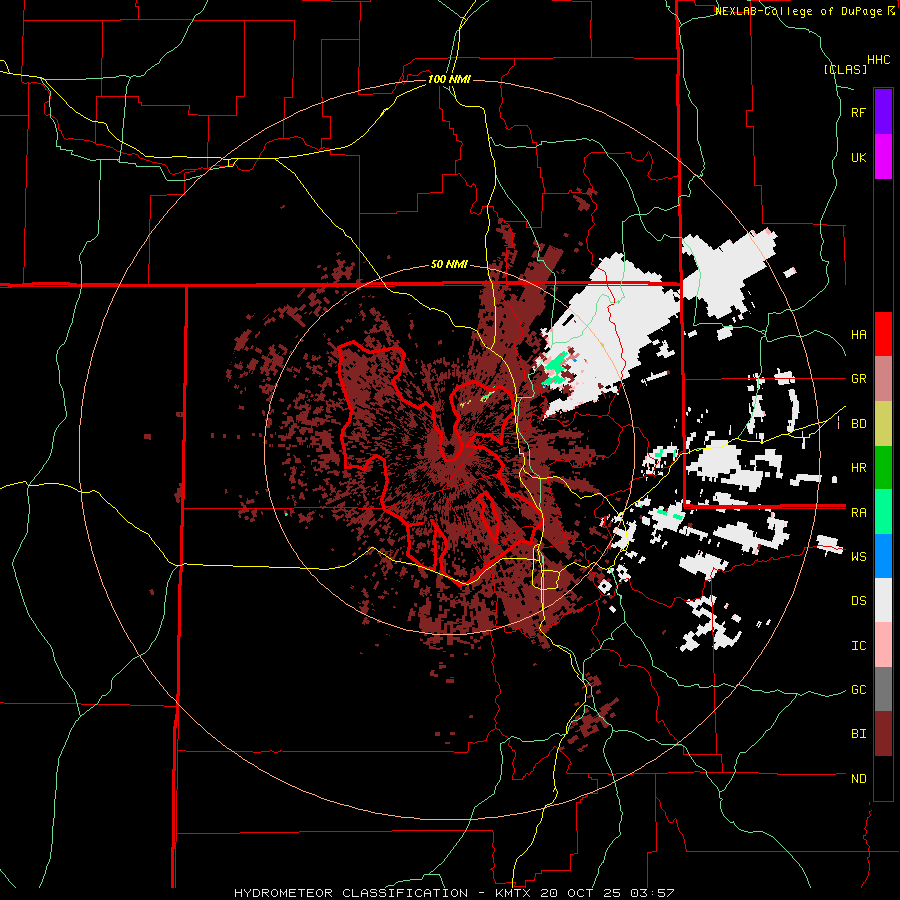The height and width of the screenshot is (900, 900).
Task: Click the RF legend label
Action: click(858, 112)
